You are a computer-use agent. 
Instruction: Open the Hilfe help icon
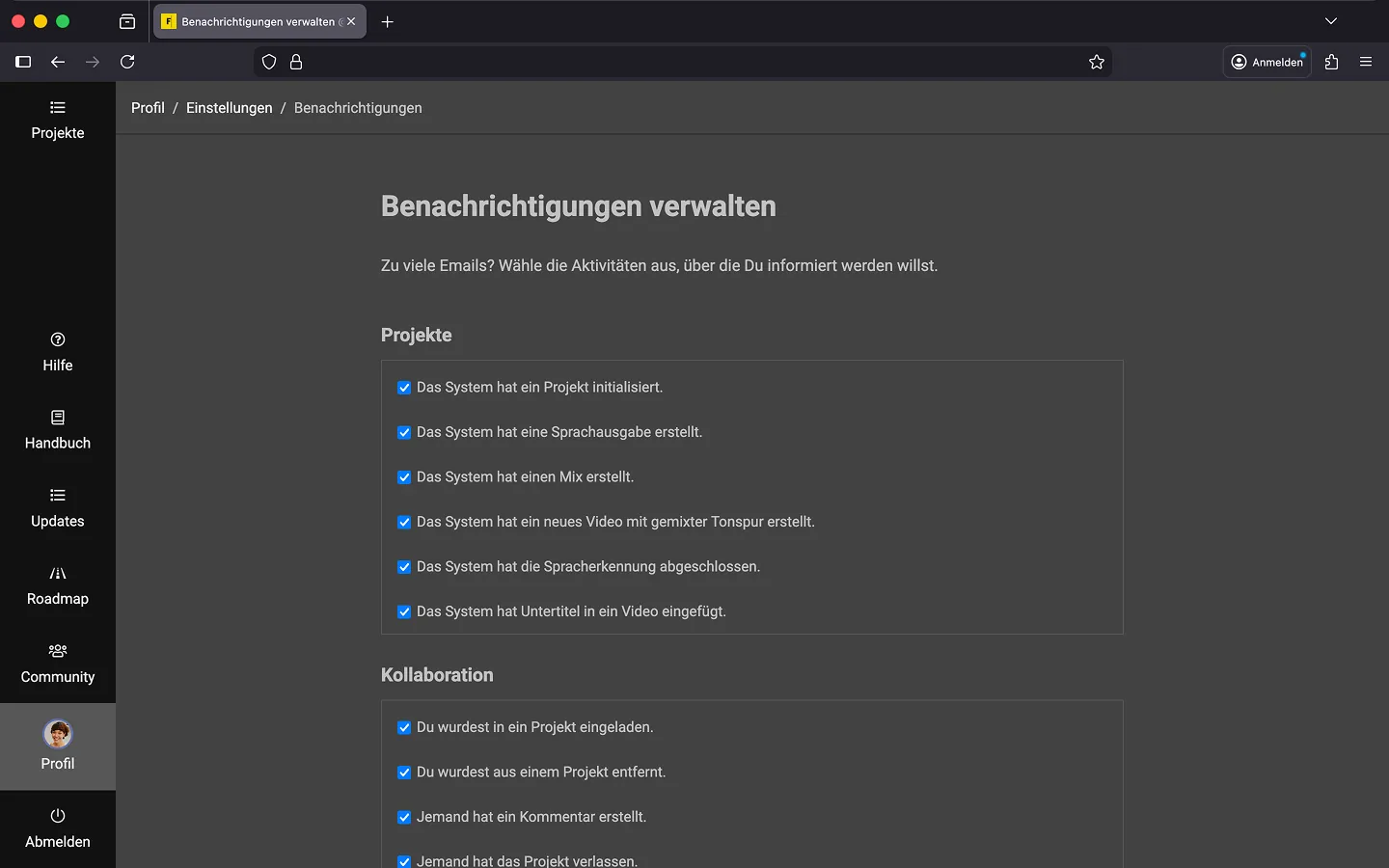click(58, 339)
